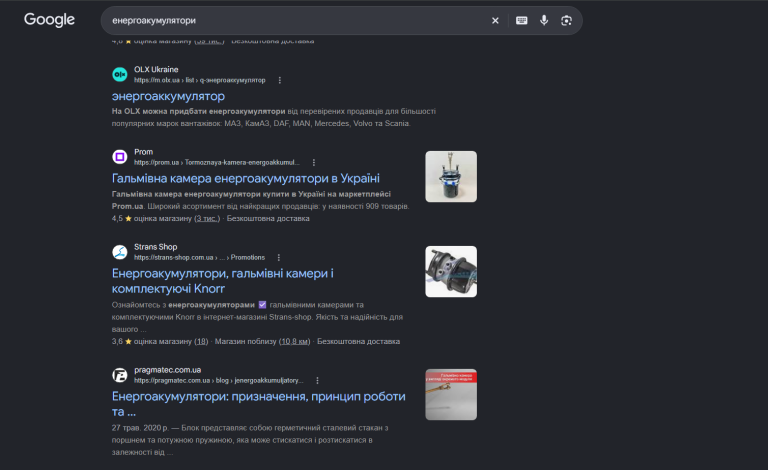Open Гальмівна камера енергоакумулятори в Україні link

tap(246, 178)
